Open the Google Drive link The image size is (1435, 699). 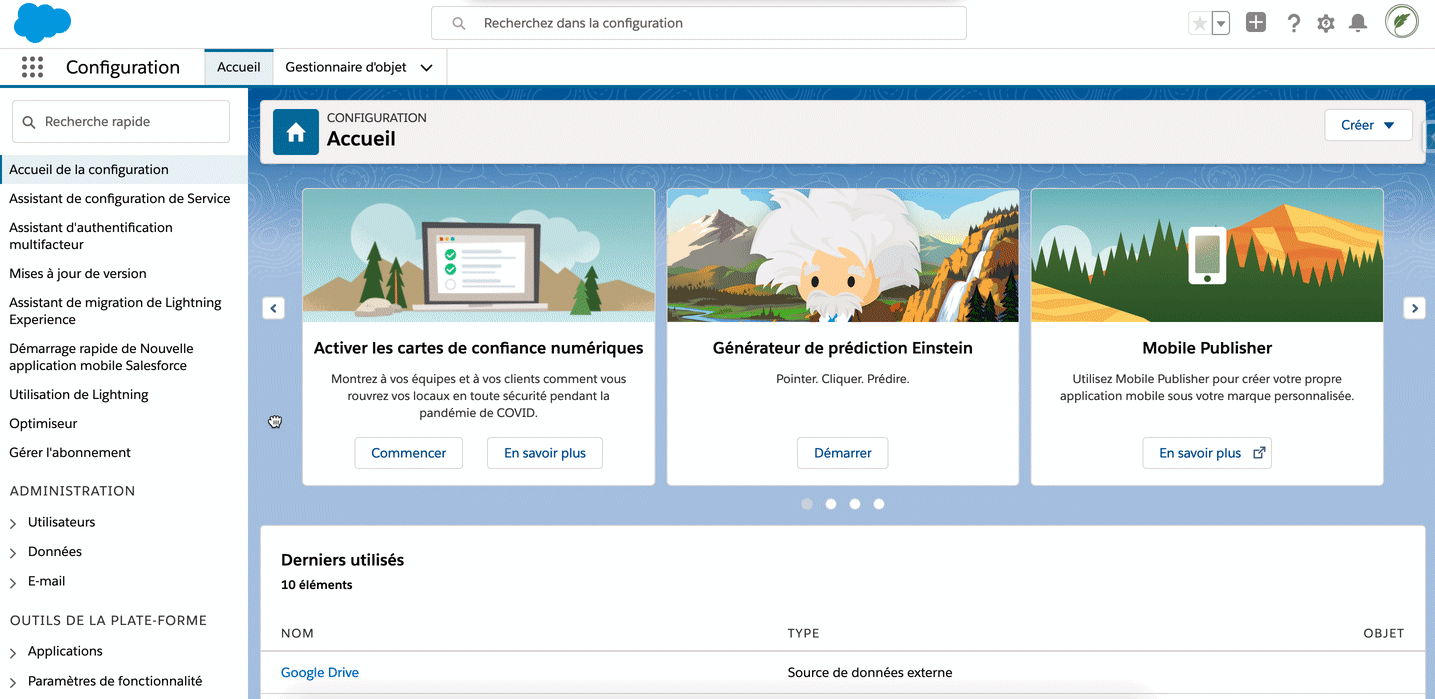pyautogui.click(x=319, y=672)
